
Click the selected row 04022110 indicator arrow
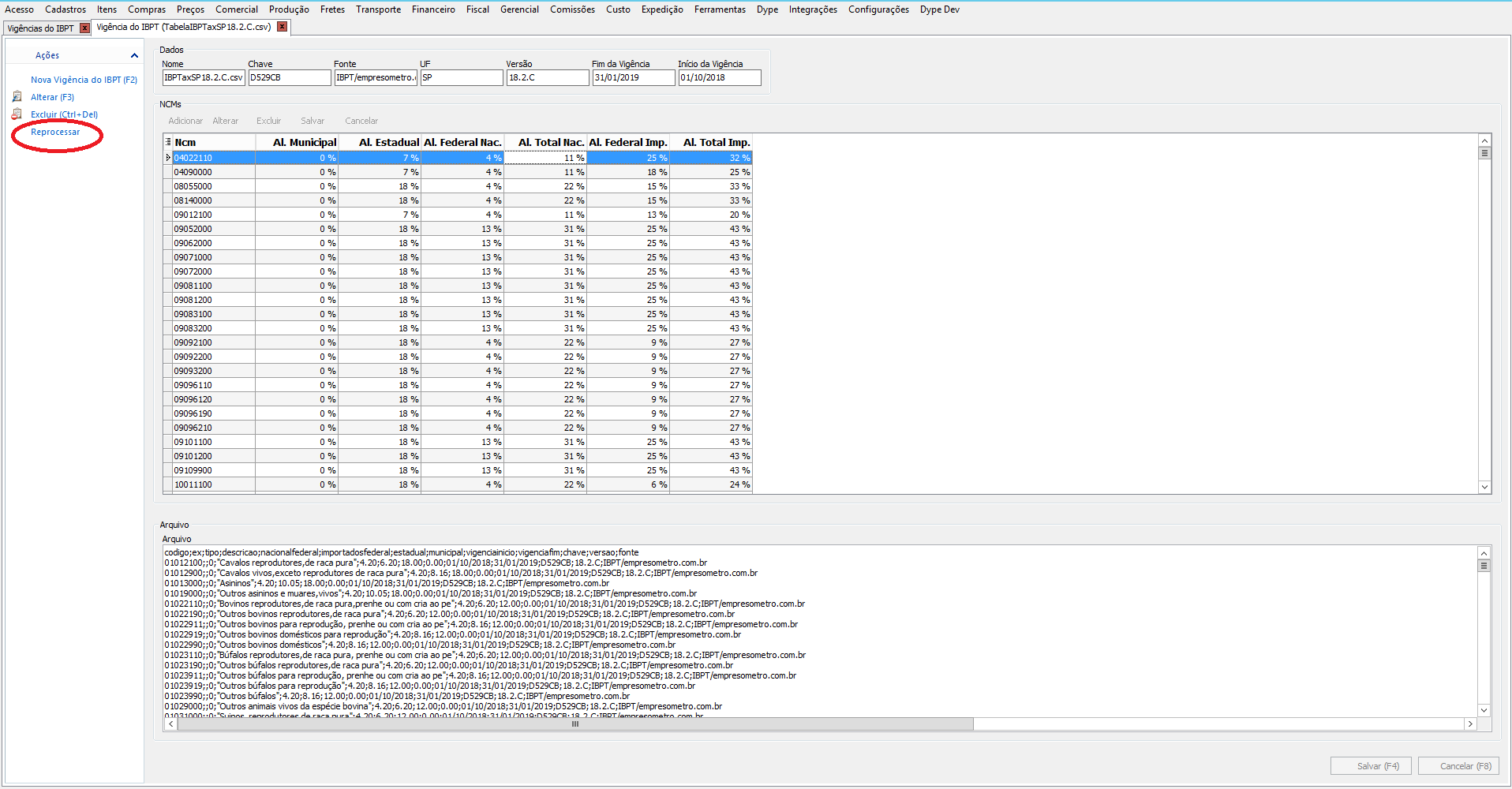coord(168,158)
